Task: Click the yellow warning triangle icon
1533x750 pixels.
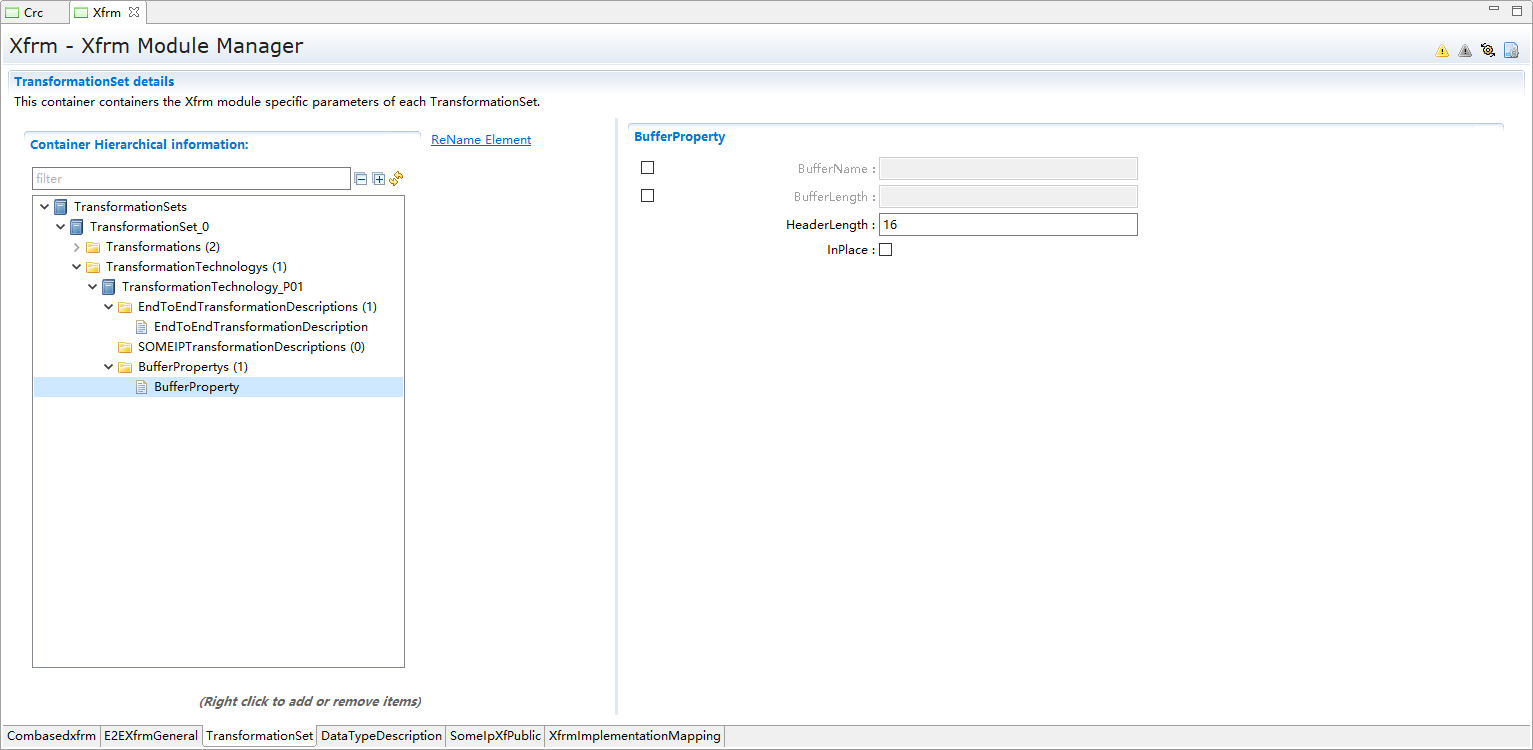Action: coord(1442,51)
